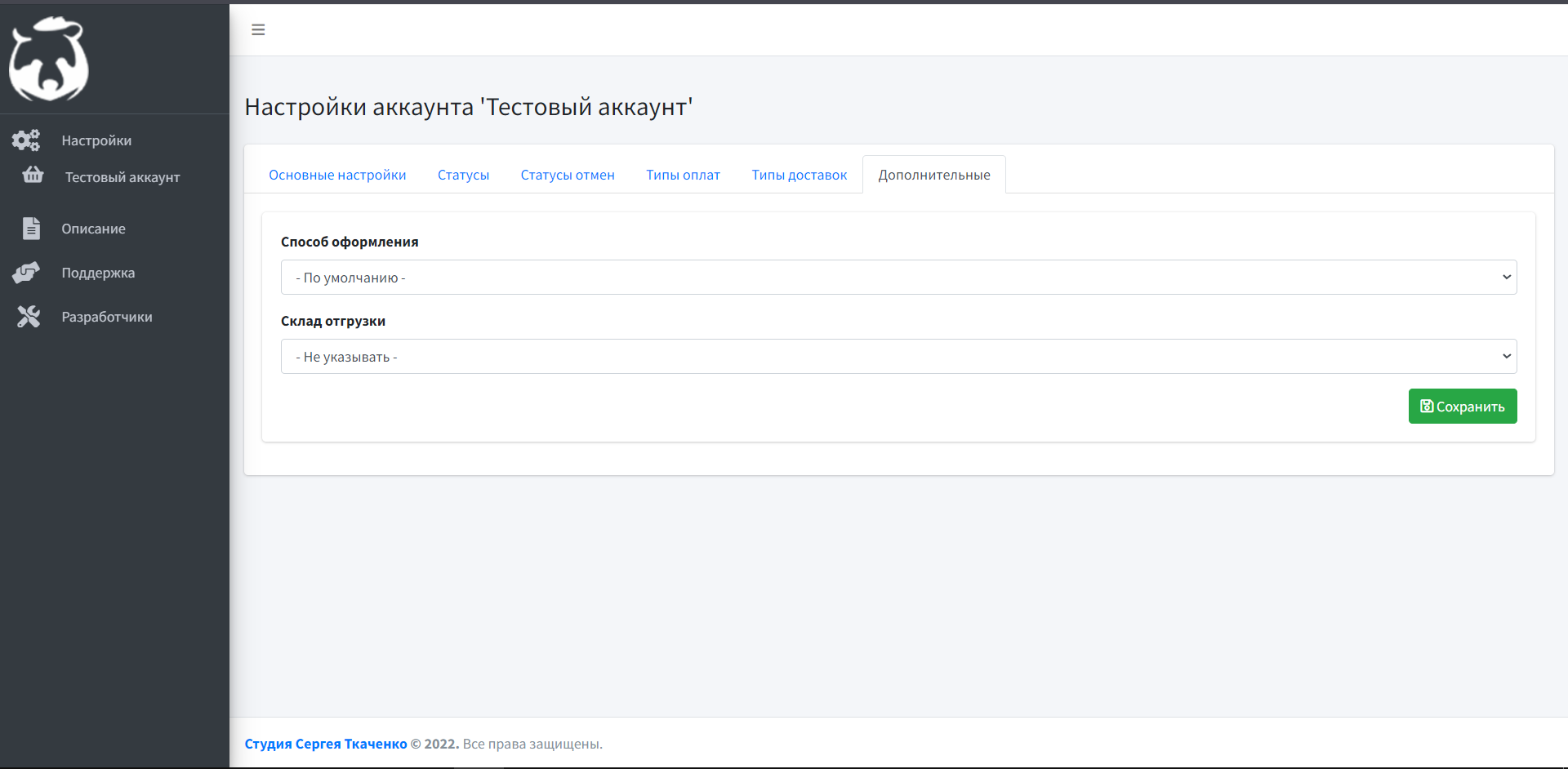The image size is (1568, 769).
Task: Select the Дополнительные tab
Action: [934, 175]
